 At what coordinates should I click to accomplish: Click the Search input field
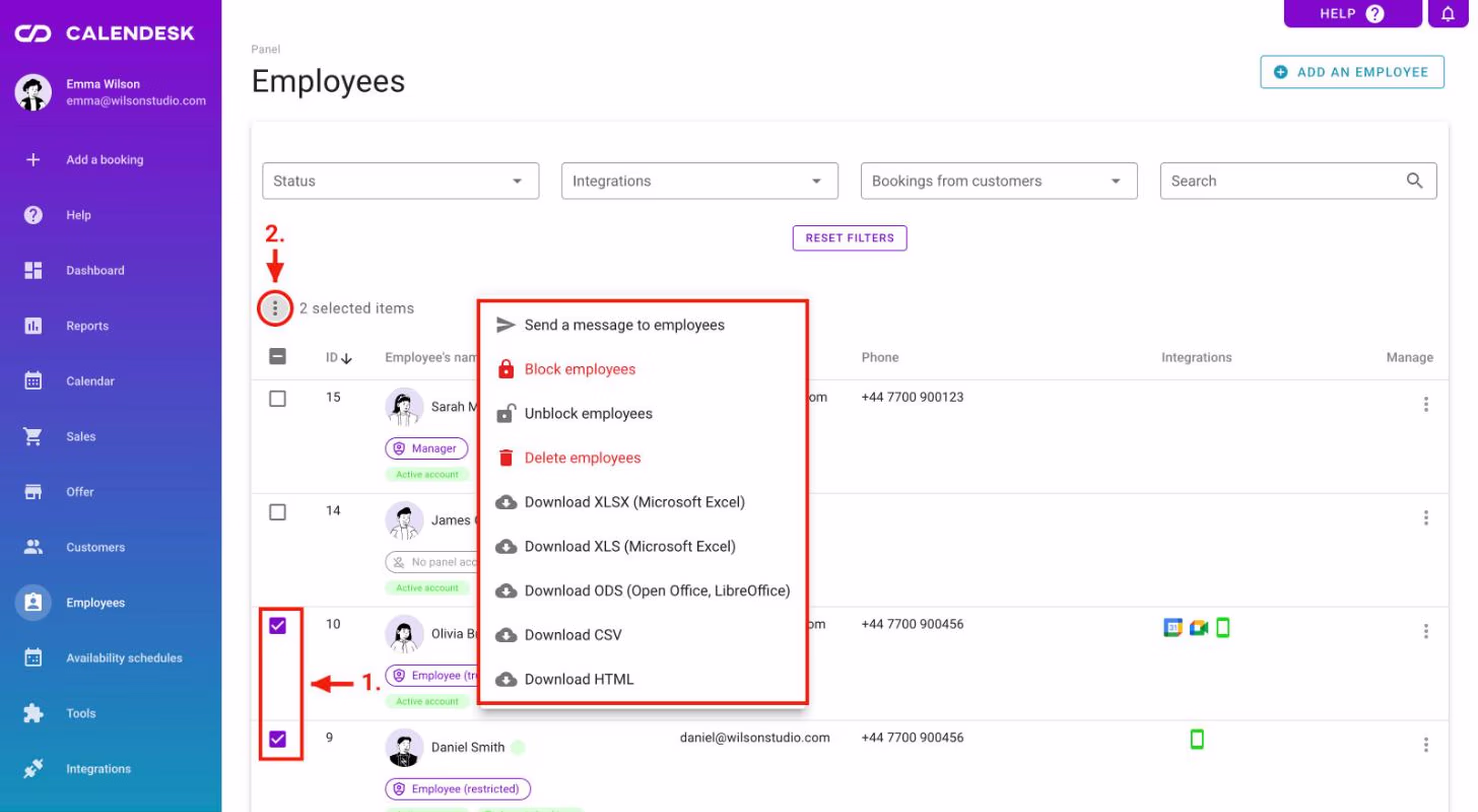pos(1298,181)
